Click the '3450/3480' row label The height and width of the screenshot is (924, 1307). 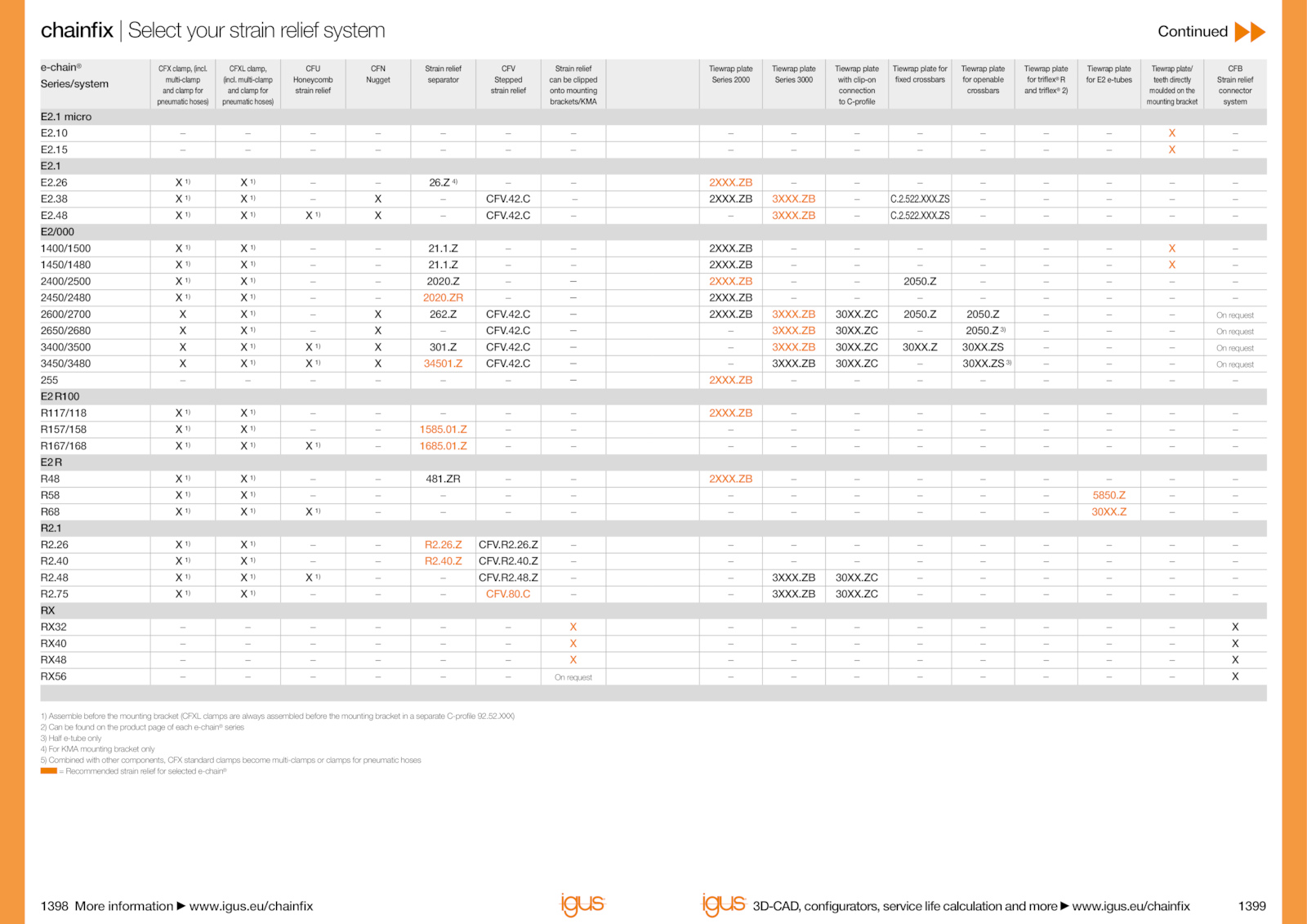65,364
